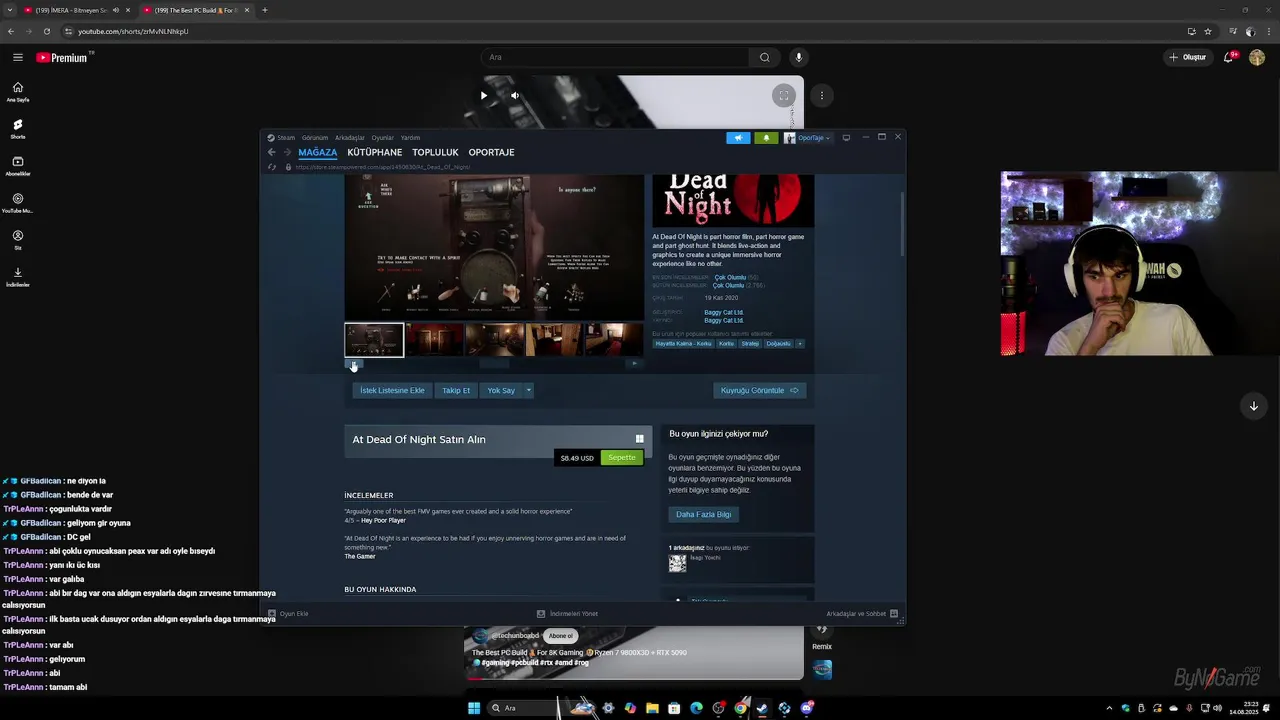
Task: Open Steam's Yardım menu
Action: 410,138
